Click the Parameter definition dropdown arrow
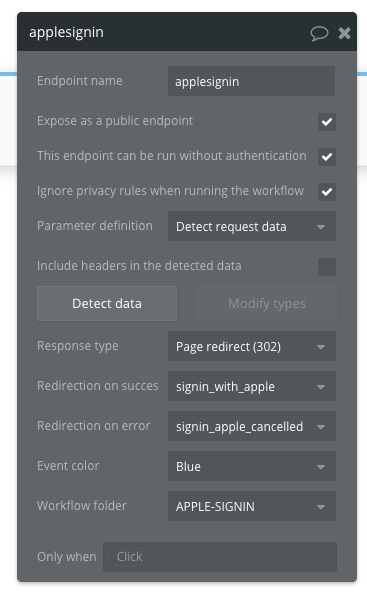This screenshot has height=593, width=367. pos(321,227)
